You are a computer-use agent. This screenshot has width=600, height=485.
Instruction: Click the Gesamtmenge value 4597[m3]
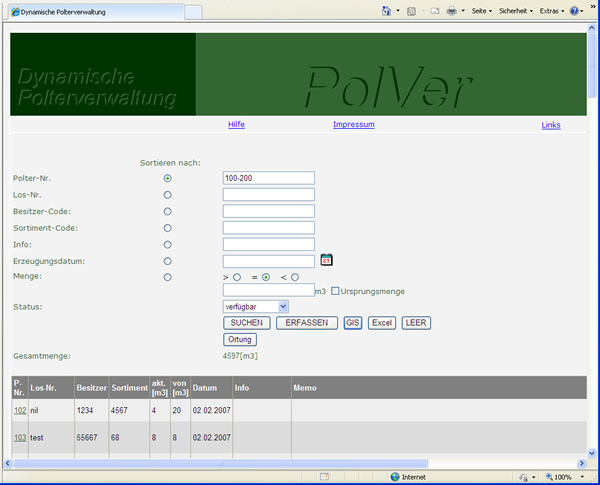[x=240, y=356]
